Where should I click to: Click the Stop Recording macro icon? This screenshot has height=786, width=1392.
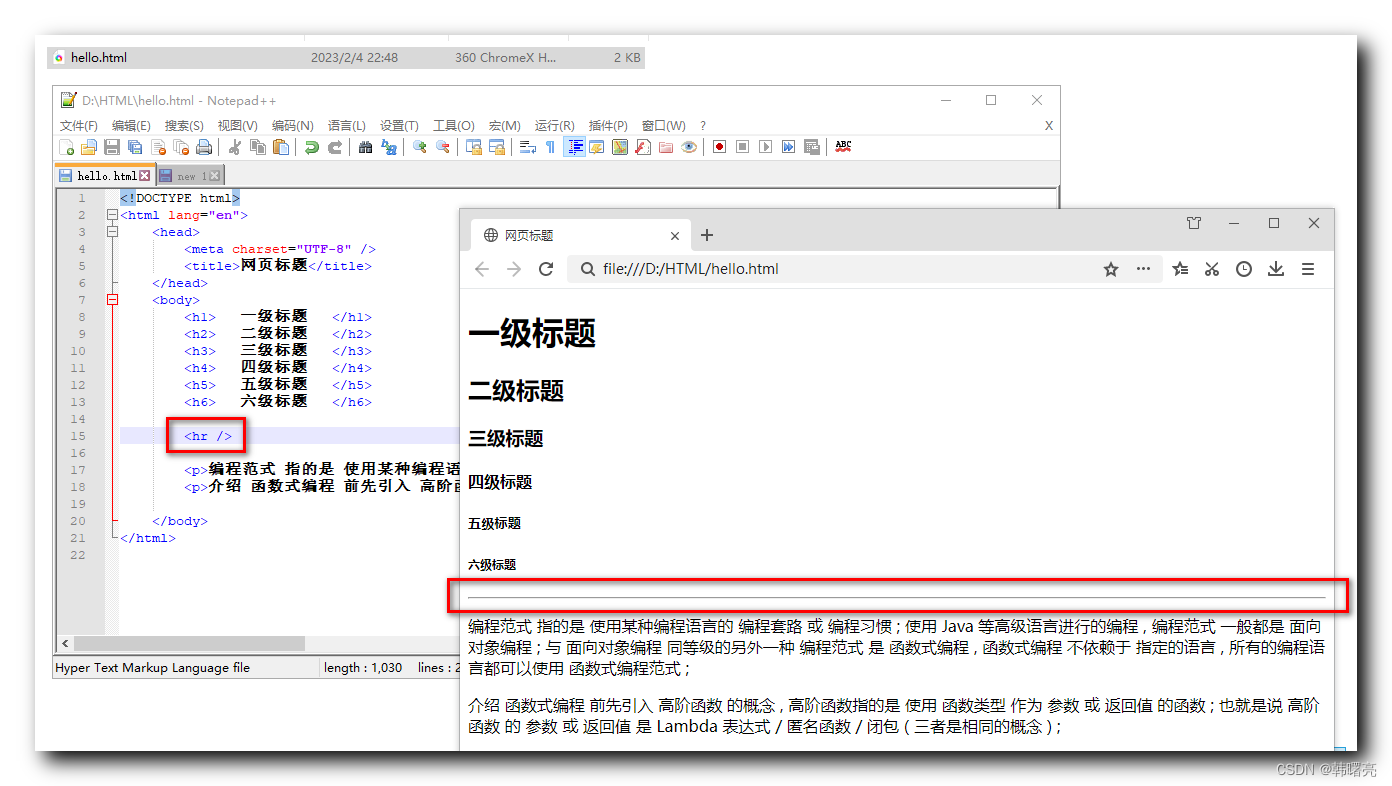[742, 147]
